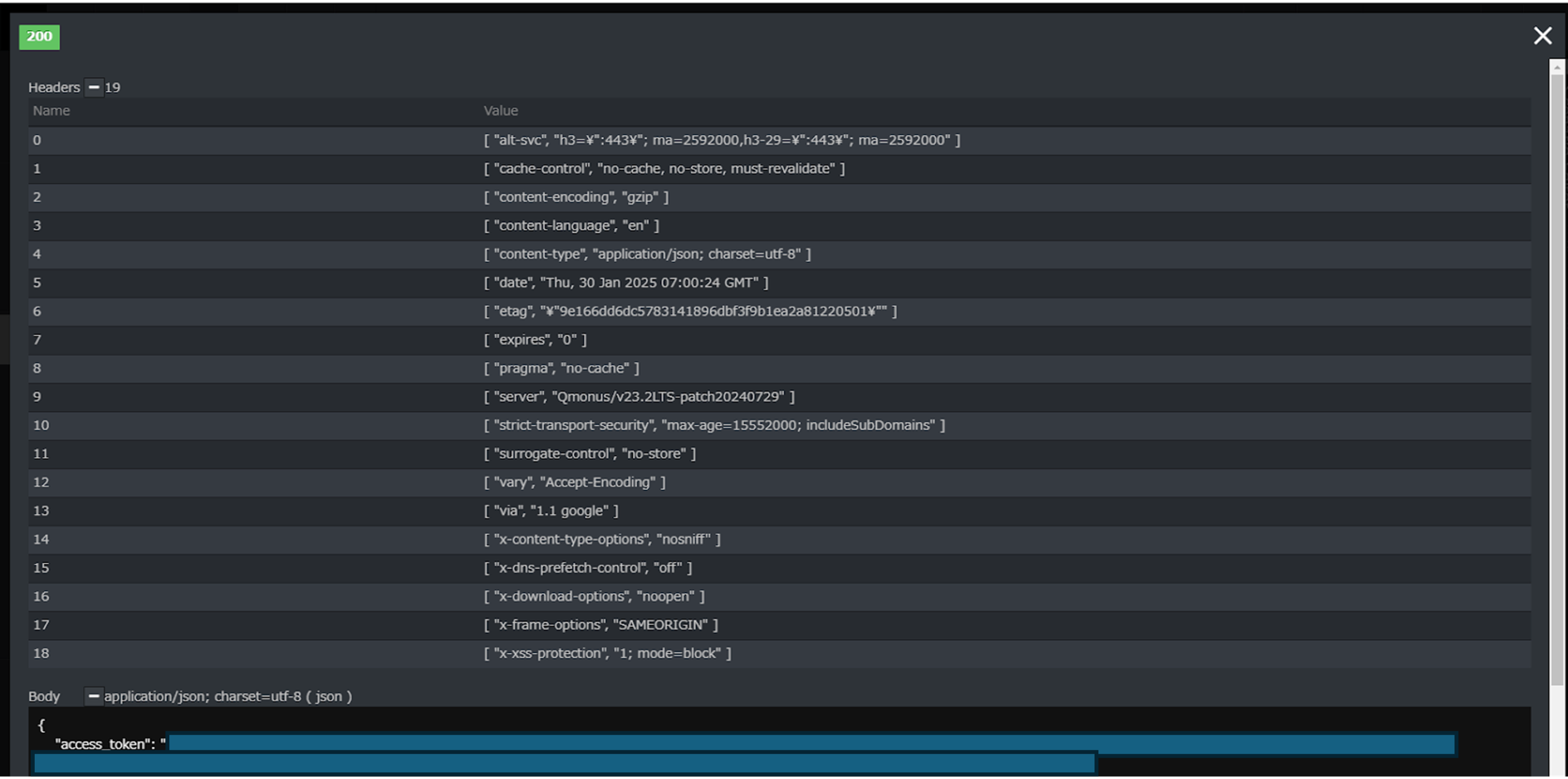Viewport: 1568px width, 779px height.
Task: Select the via 1.1 google row
Action: (x=551, y=511)
